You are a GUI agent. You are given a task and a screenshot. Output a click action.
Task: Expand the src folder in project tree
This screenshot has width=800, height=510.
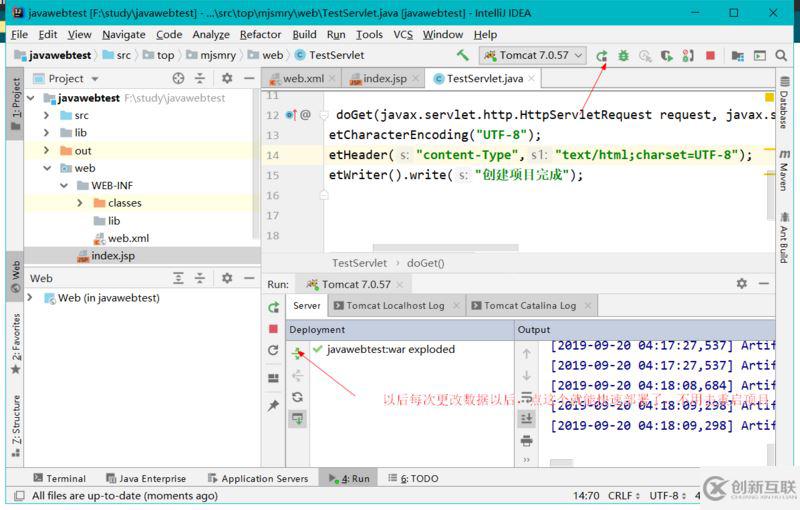(x=47, y=116)
